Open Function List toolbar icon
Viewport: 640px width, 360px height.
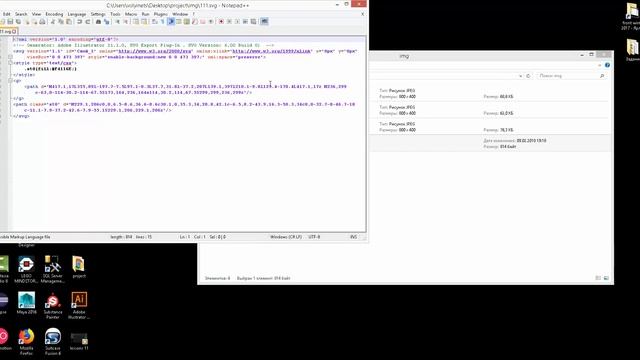click(195, 21)
